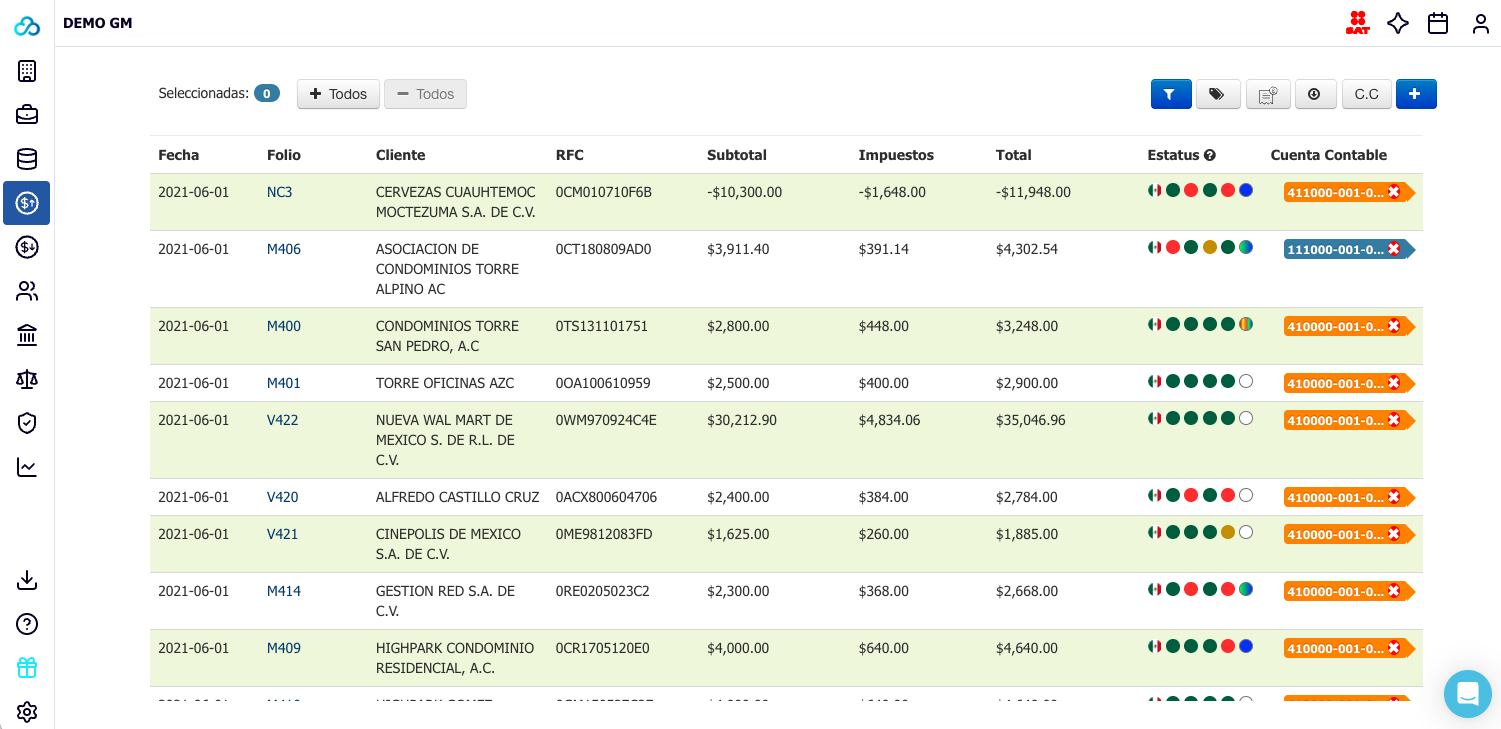This screenshot has height=729, width=1501.
Task: Open the chat bubble widget
Action: [1468, 694]
